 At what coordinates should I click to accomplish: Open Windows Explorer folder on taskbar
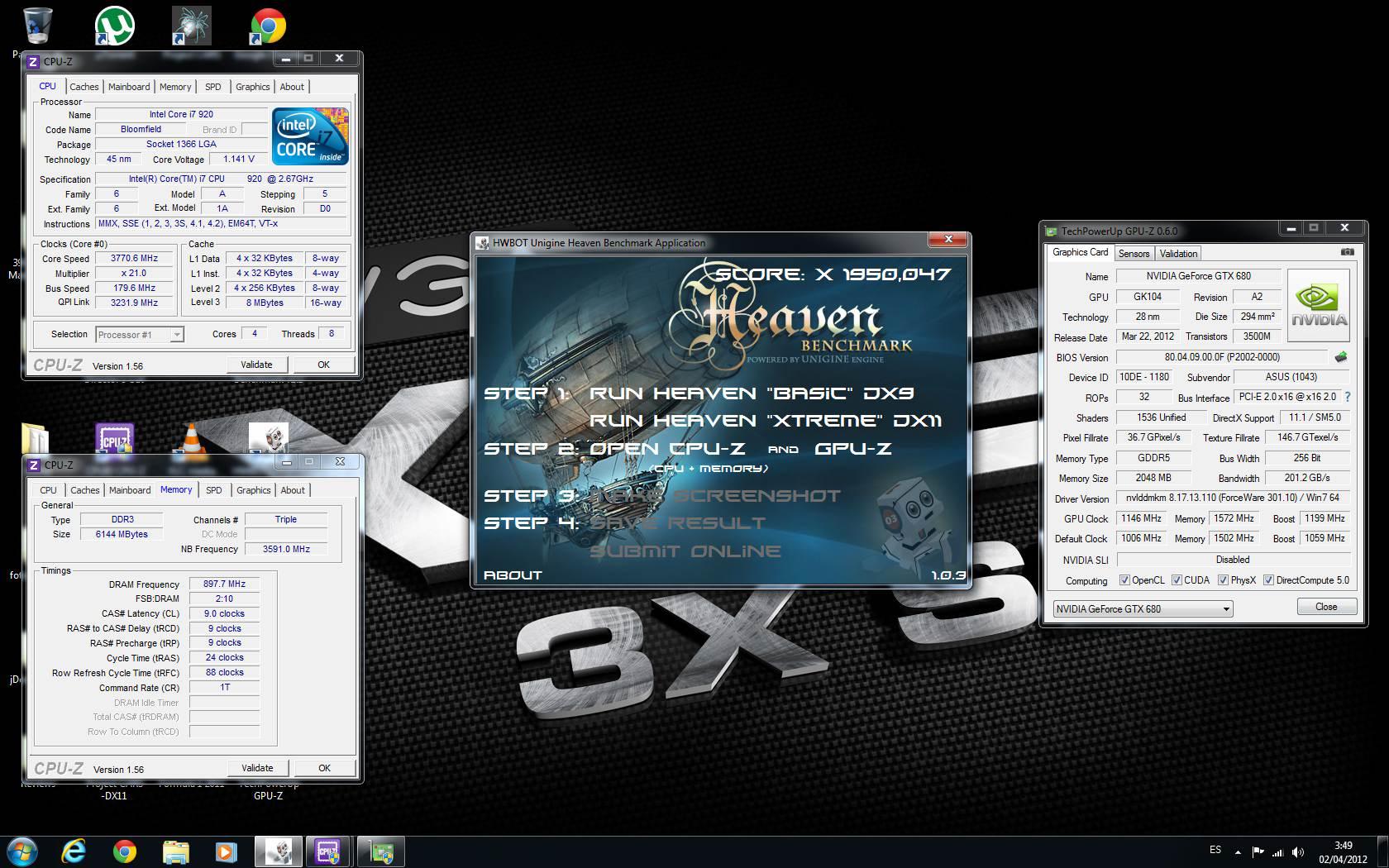175,851
